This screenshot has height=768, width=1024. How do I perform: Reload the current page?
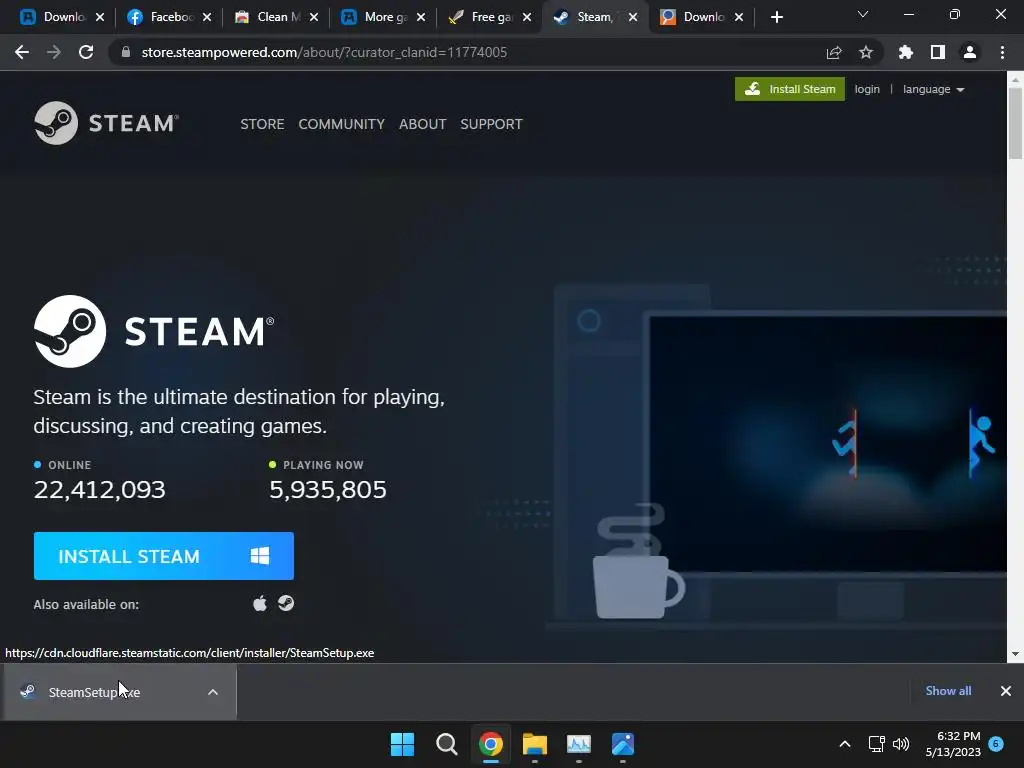point(86,52)
